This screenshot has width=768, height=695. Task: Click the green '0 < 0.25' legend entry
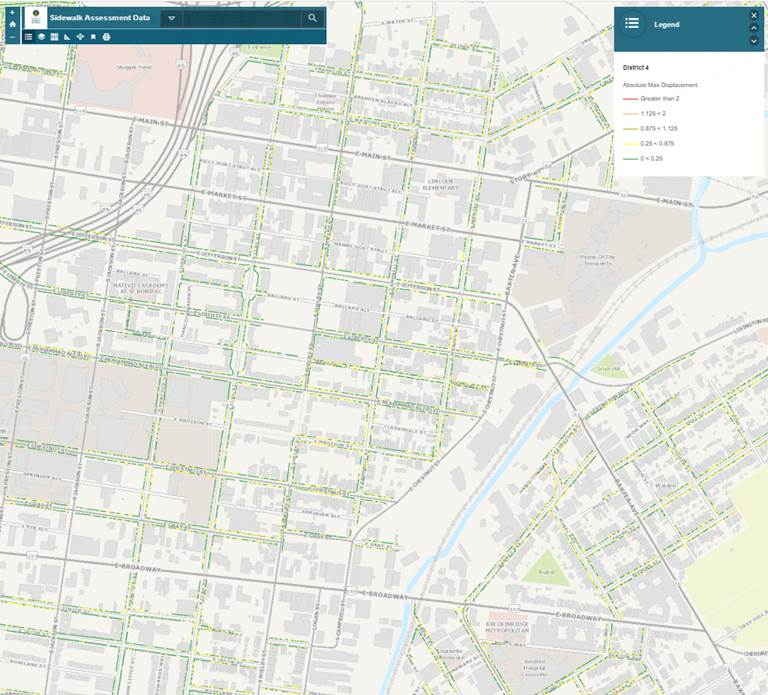point(643,159)
